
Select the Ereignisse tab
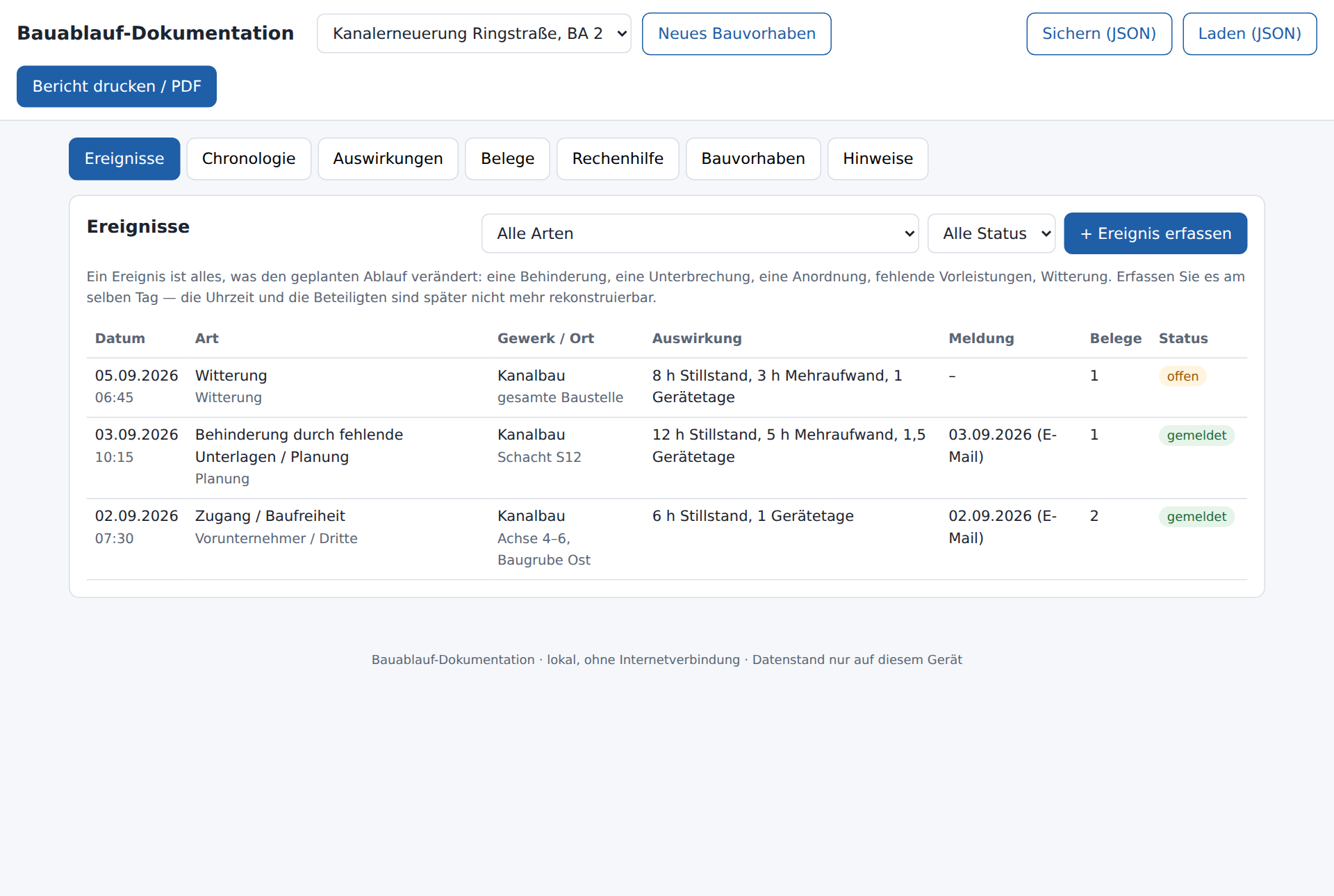coord(124,158)
